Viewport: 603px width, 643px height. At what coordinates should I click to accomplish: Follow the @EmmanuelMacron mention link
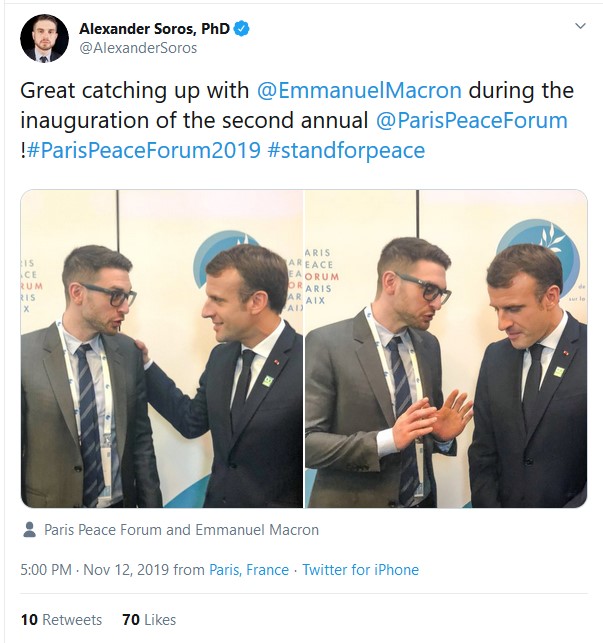point(359,90)
